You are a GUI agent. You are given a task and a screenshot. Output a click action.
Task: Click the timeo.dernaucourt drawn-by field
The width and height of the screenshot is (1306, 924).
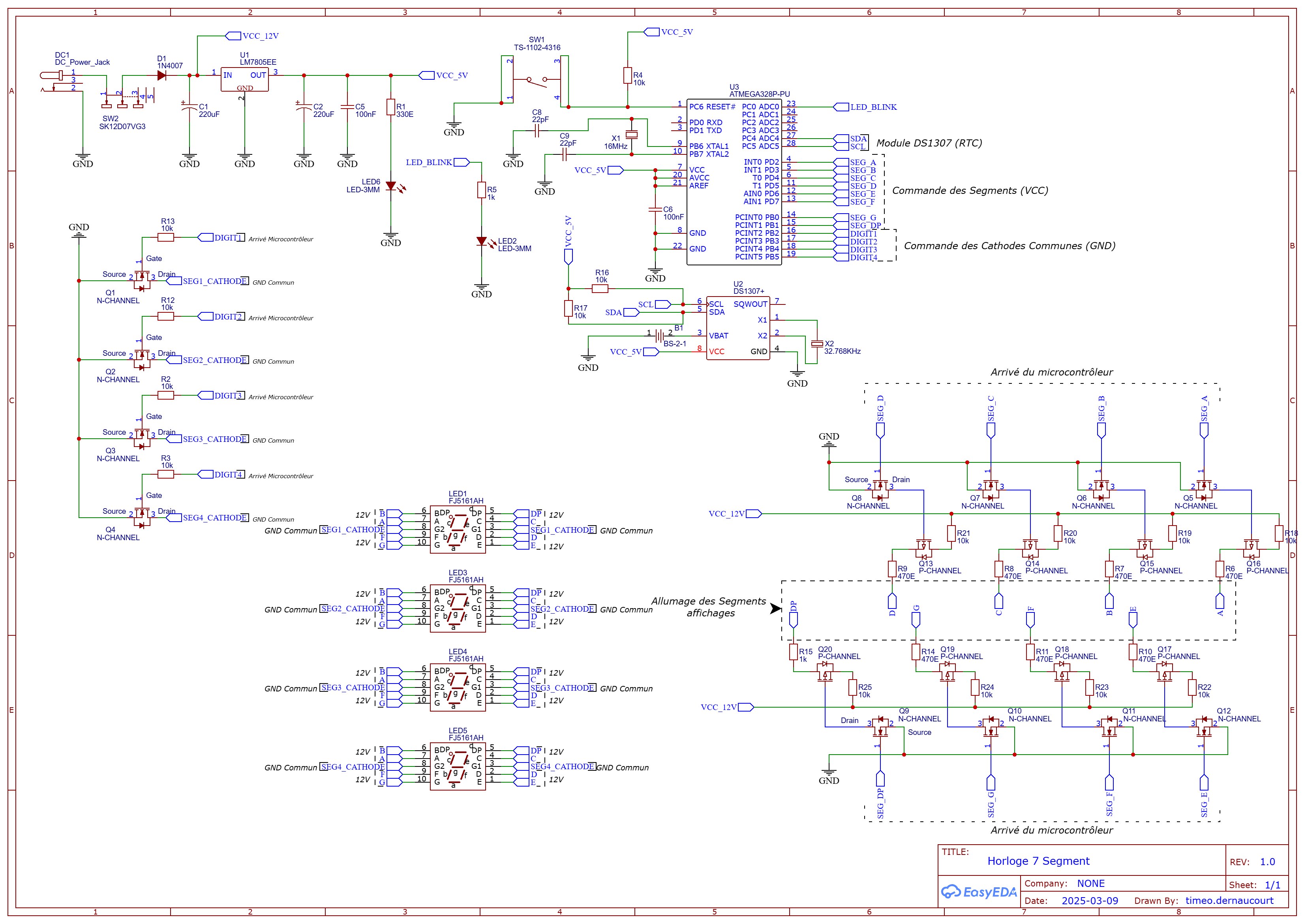pyautogui.click(x=1229, y=901)
